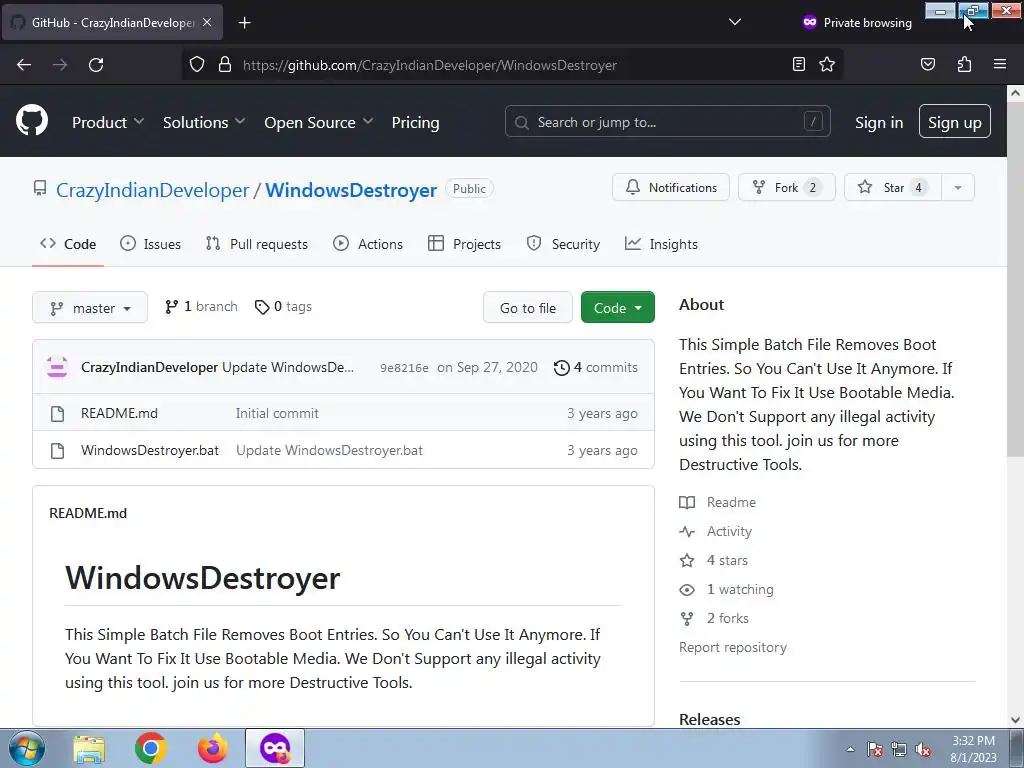This screenshot has width=1024, height=768.
Task: Open the Action Center flag icon
Action: click(x=874, y=750)
